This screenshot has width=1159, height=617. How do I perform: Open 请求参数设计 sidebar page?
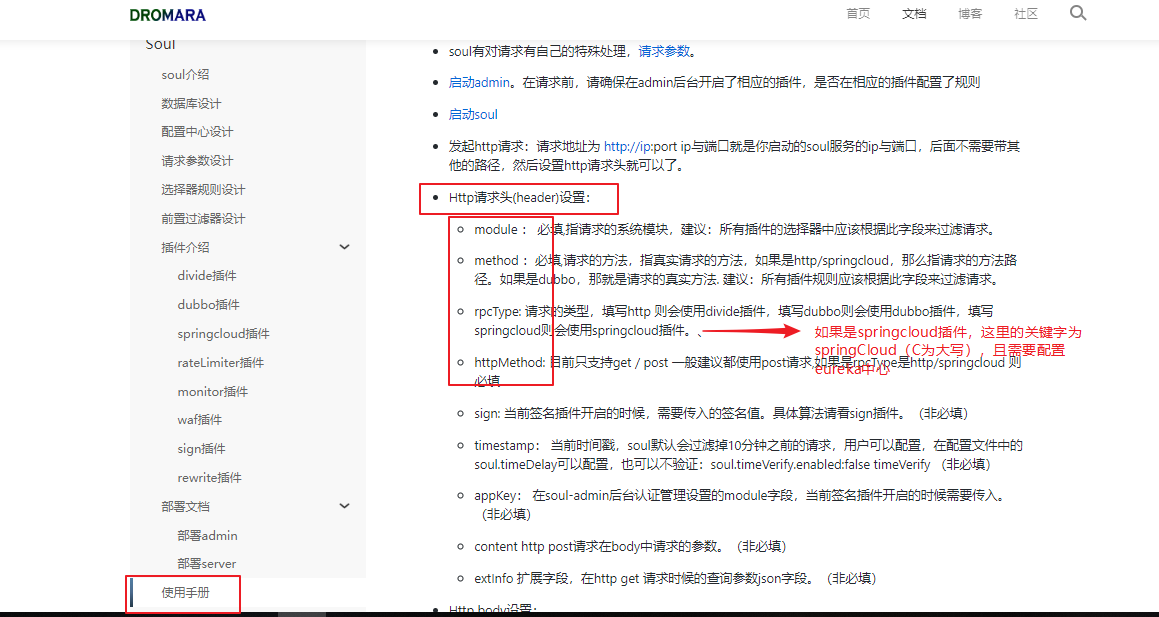tap(197, 161)
